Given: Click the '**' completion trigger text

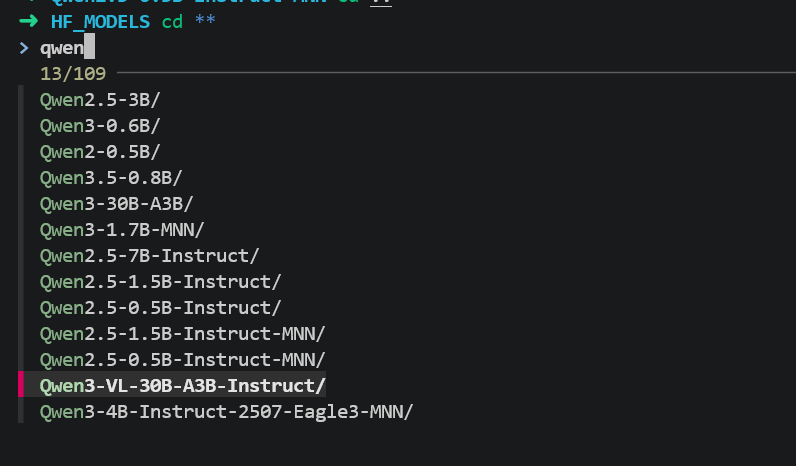Looking at the screenshot, I should pos(205,21).
